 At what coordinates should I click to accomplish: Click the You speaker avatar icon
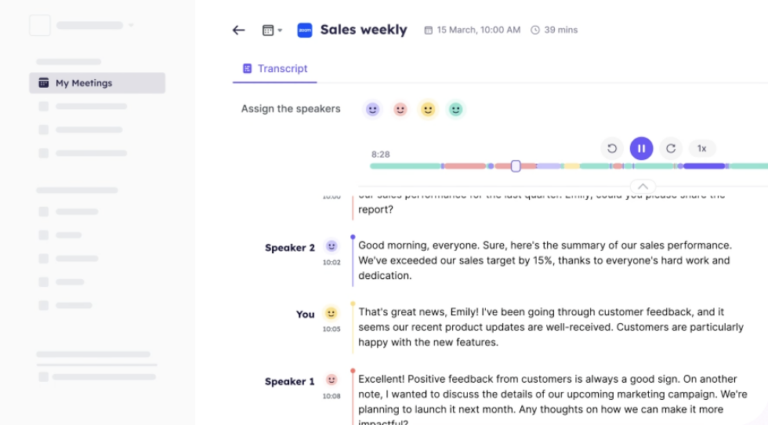(332, 313)
